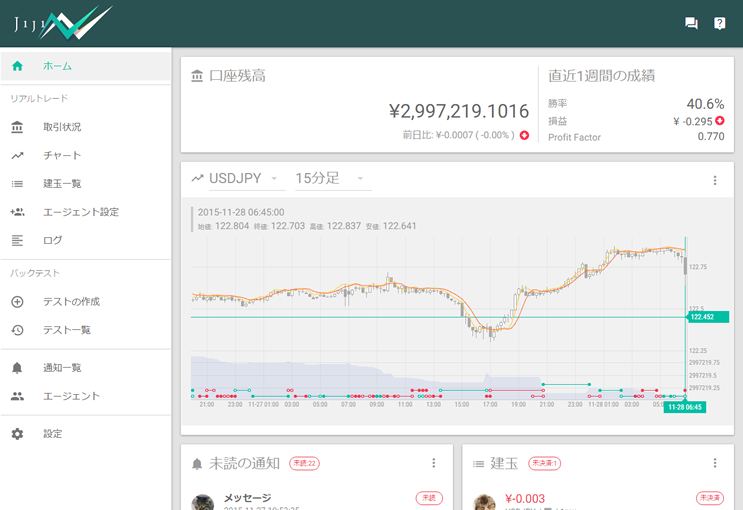Click the 11-27 01:00 label on time axis
Screen dimensions: 743x510
pos(264,404)
